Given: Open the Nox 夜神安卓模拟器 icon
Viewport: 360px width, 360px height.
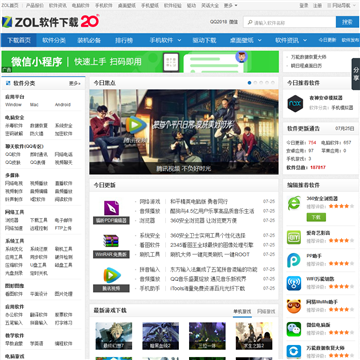Looking at the screenshot, I should pos(295,103).
